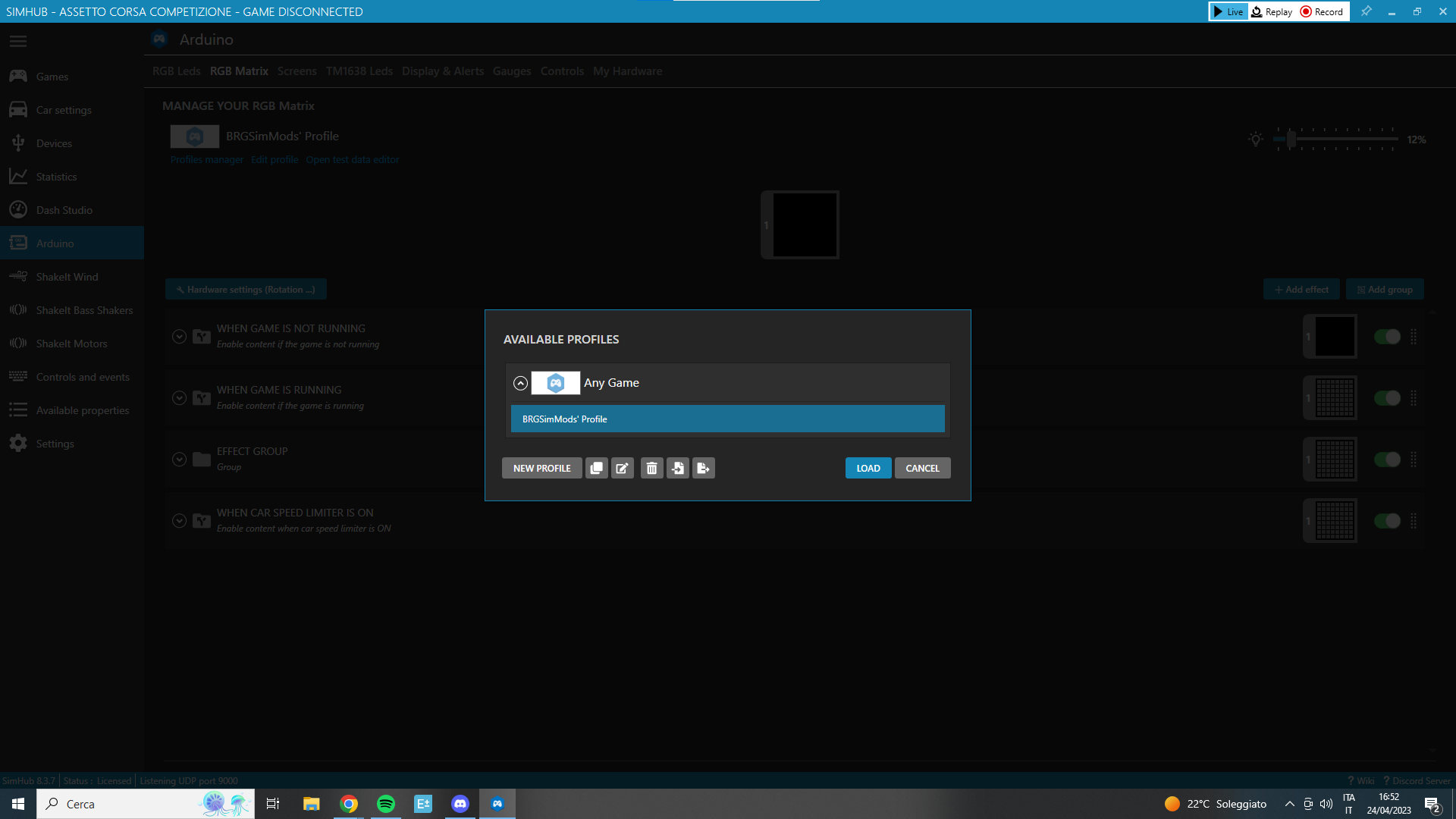Switch to Screens tab
The height and width of the screenshot is (819, 1456).
(x=297, y=71)
